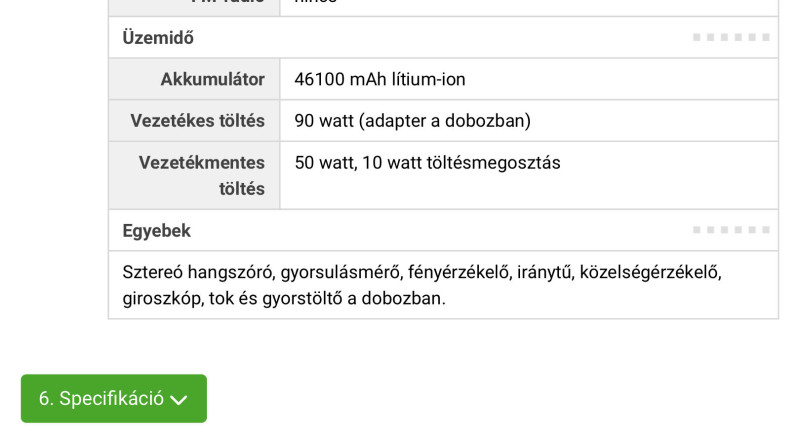Click the word töltésmegosztás
The height and width of the screenshot is (436, 800).
click(495, 162)
